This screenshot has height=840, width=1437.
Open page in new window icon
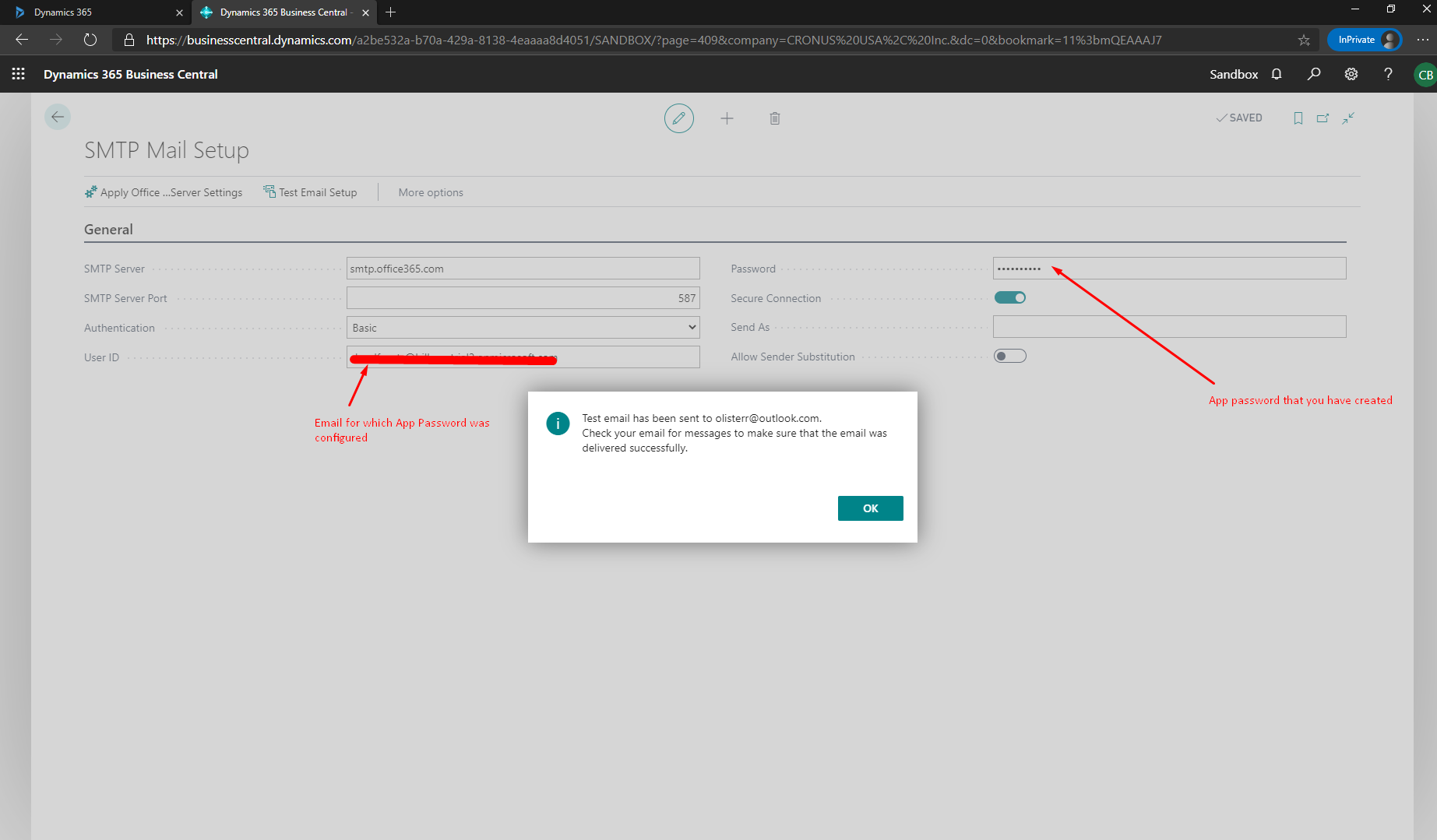coord(1323,118)
